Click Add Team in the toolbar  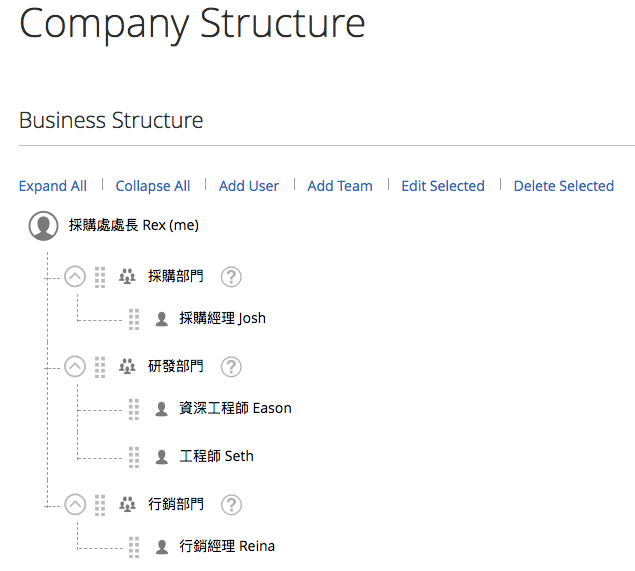[x=340, y=186]
